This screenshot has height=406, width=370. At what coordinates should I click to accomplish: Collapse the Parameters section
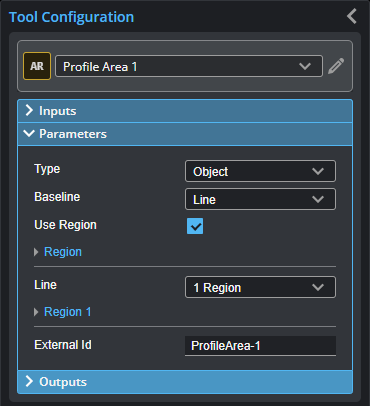point(185,134)
